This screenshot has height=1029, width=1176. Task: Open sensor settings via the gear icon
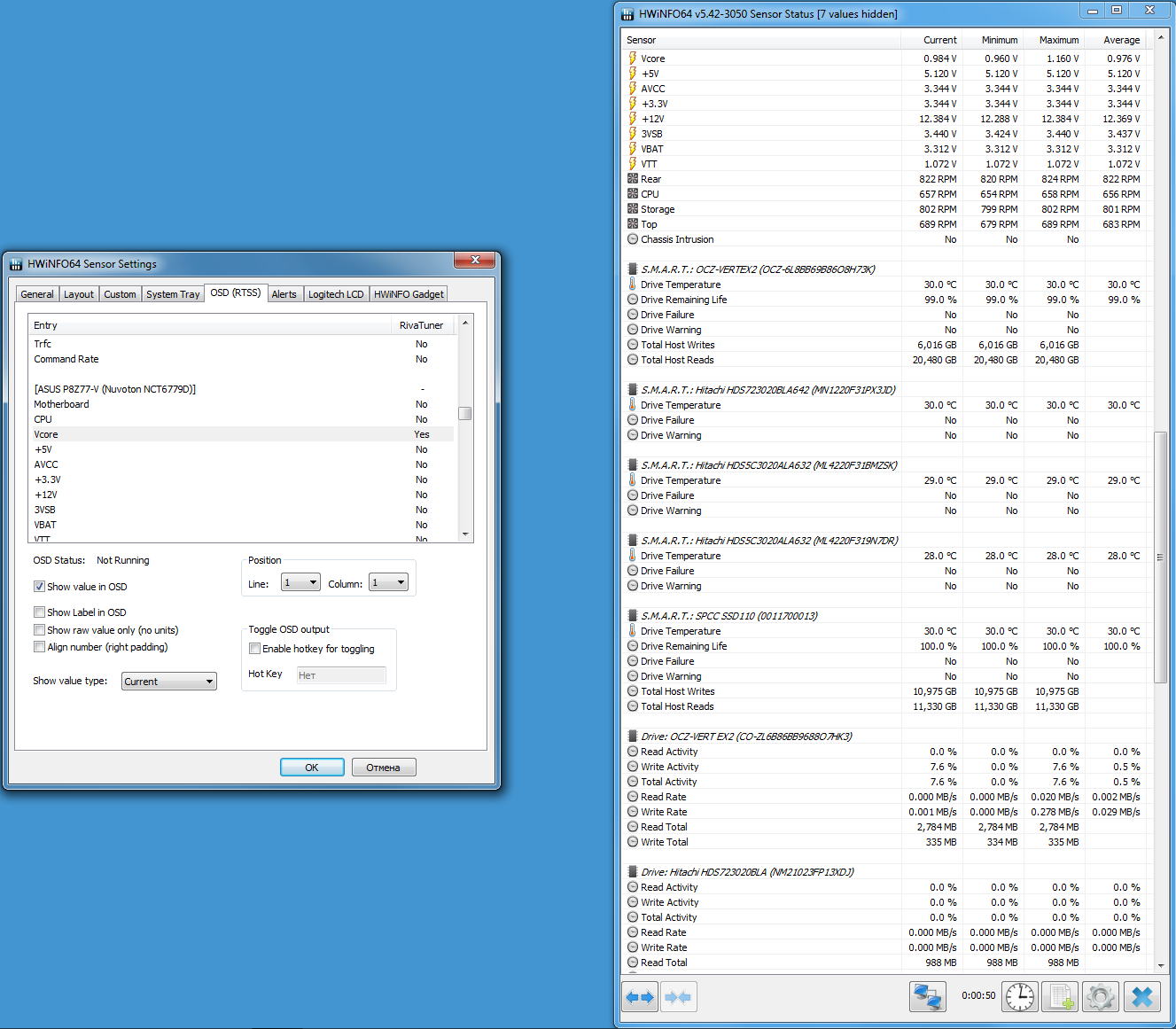[x=1101, y=996]
